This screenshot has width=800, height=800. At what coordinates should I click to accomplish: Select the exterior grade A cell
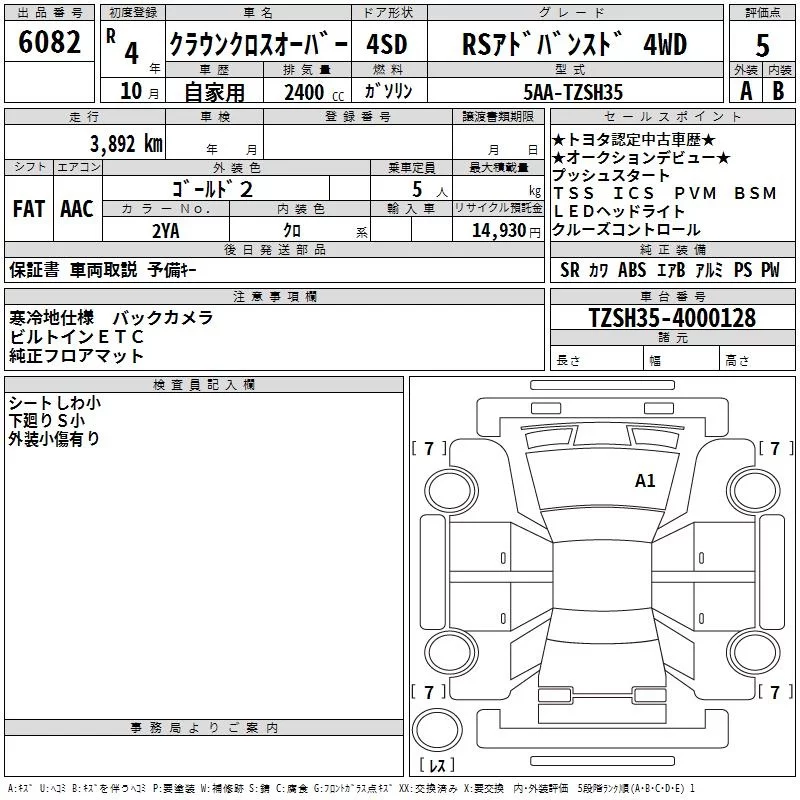[x=745, y=90]
